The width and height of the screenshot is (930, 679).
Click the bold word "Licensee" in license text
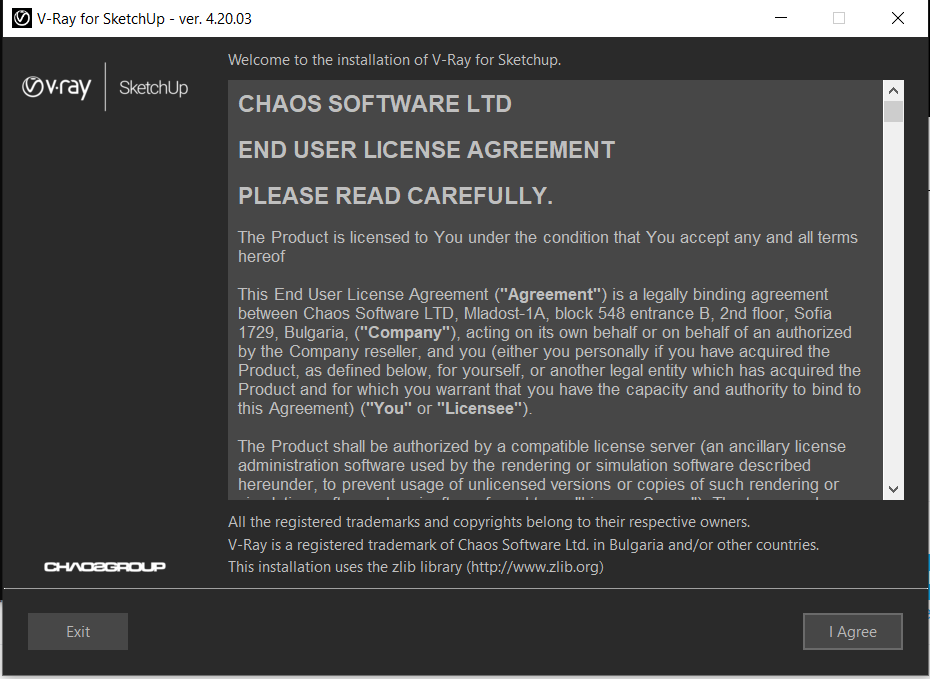479,409
